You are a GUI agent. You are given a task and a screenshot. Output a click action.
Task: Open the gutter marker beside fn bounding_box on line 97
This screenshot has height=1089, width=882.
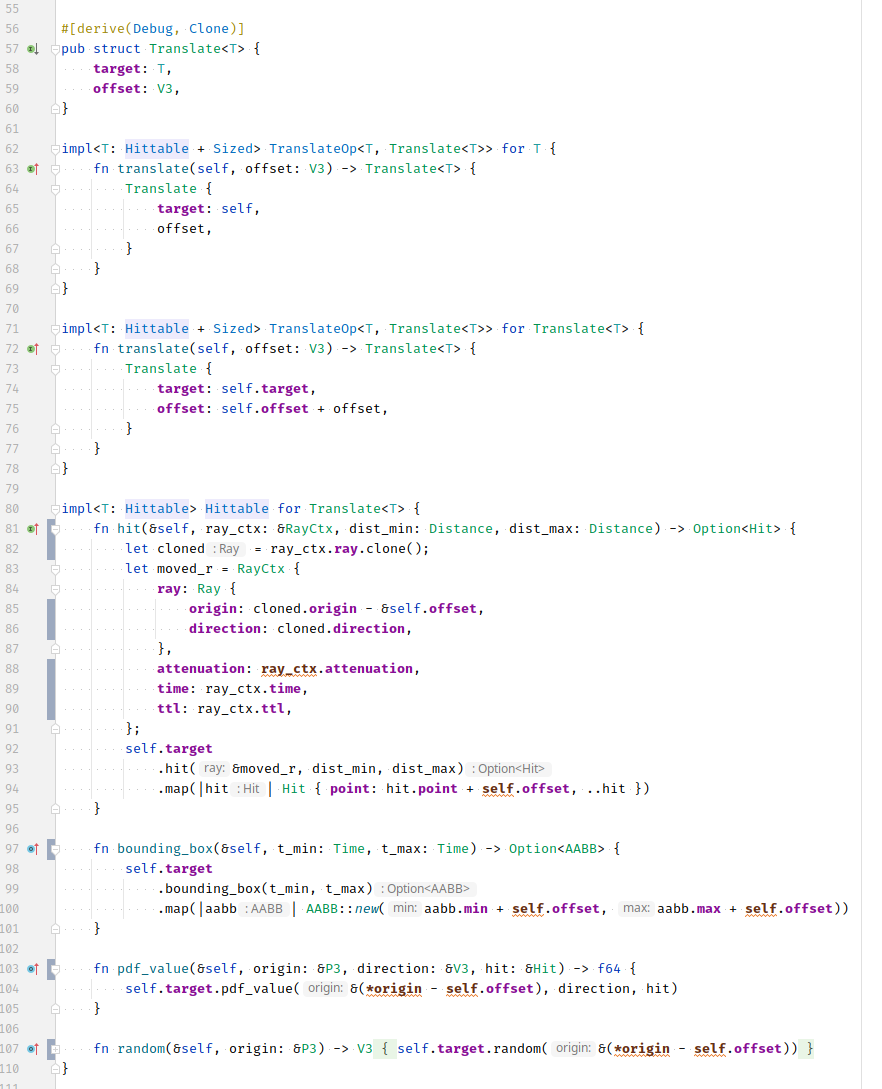33,849
